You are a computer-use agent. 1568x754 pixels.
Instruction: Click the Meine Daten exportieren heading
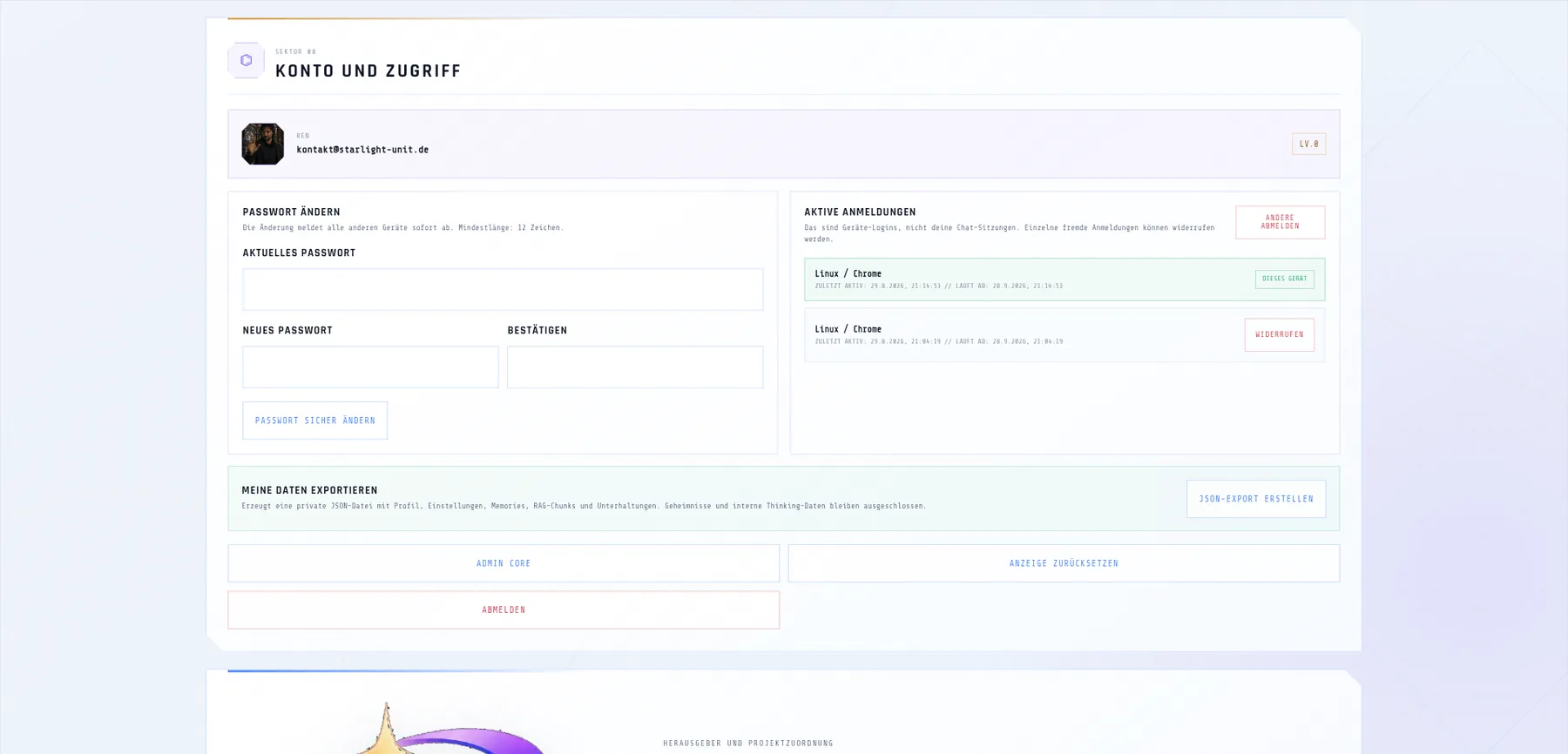309,490
